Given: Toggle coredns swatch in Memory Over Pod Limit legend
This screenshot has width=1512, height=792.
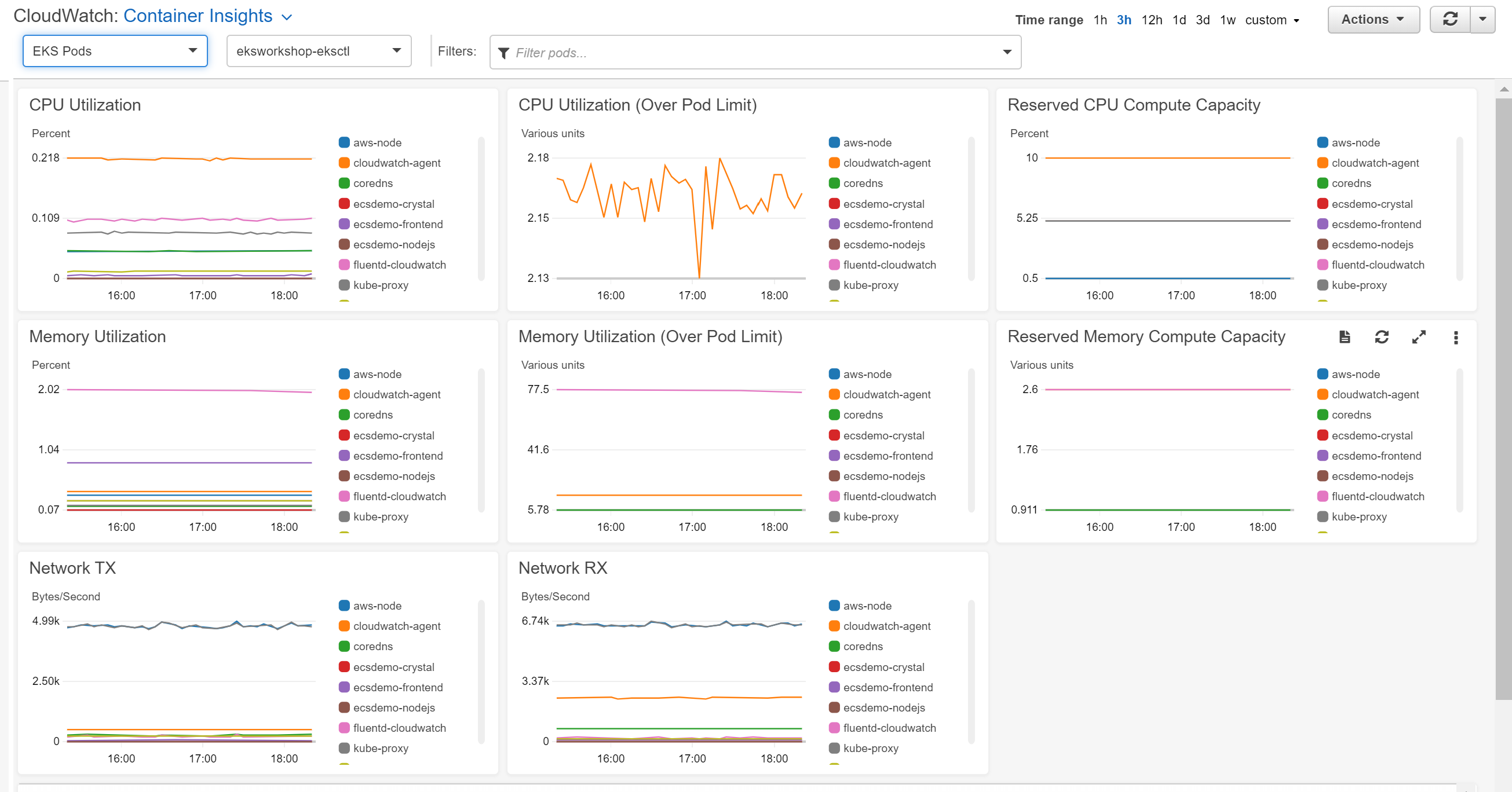Looking at the screenshot, I should (834, 415).
